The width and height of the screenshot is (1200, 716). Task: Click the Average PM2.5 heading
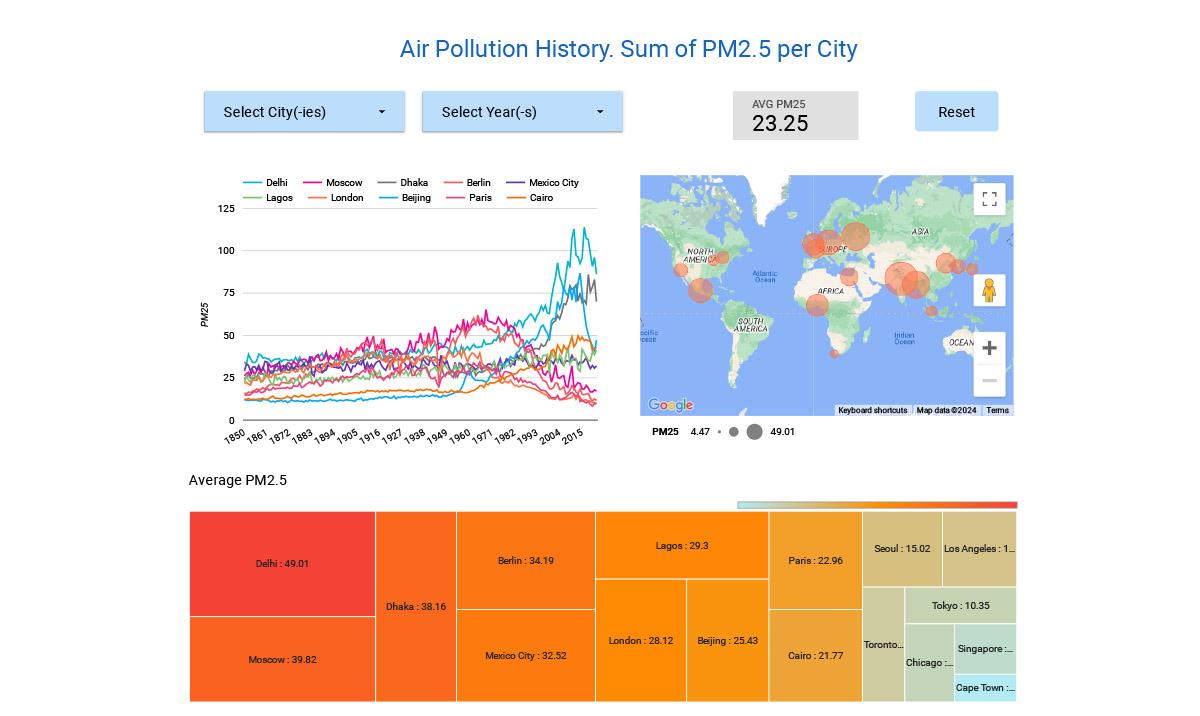pyautogui.click(x=238, y=480)
